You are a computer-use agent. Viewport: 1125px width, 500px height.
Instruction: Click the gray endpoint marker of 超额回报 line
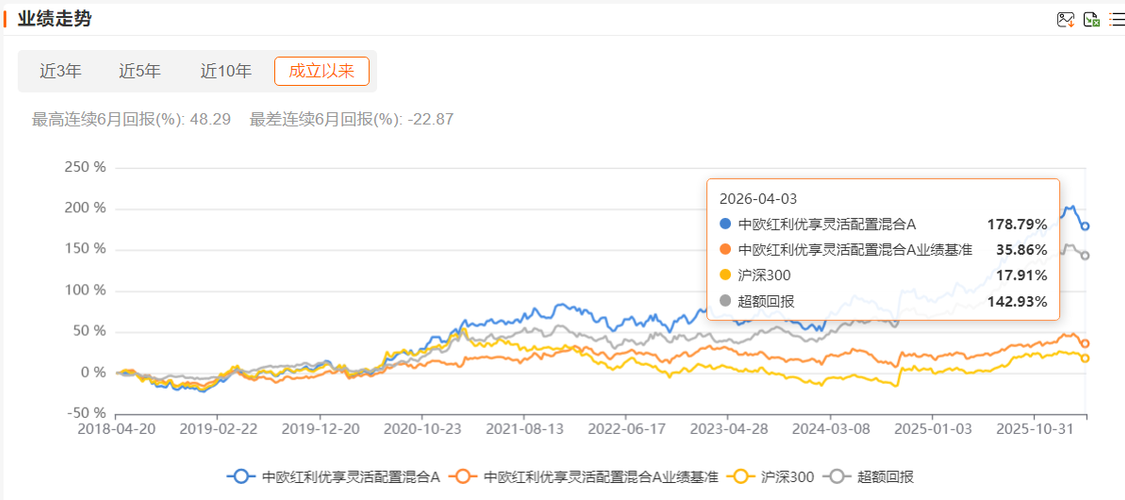point(1086,255)
